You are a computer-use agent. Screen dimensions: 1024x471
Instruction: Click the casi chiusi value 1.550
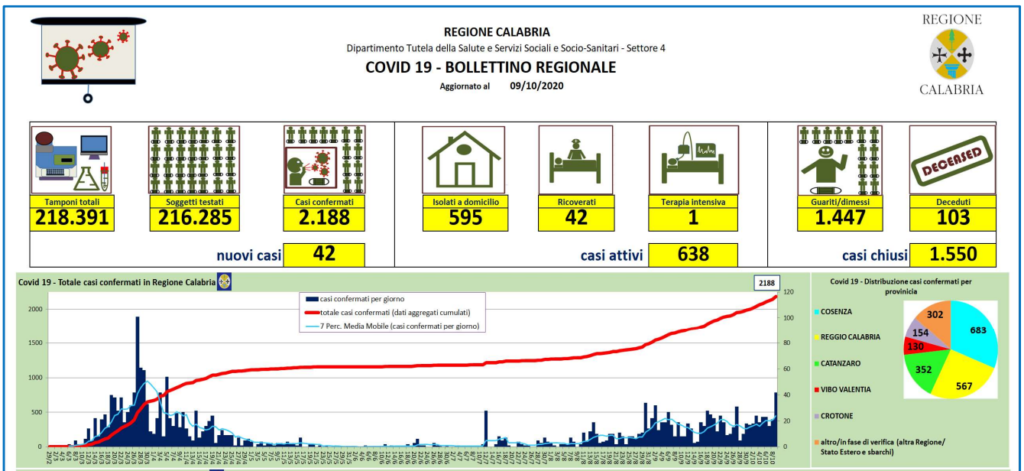(x=951, y=255)
